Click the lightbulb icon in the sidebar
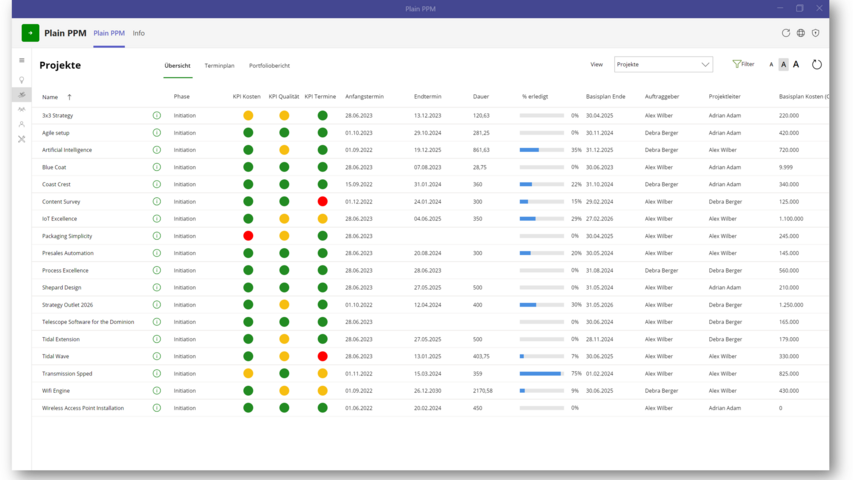853x480 pixels. [22, 79]
